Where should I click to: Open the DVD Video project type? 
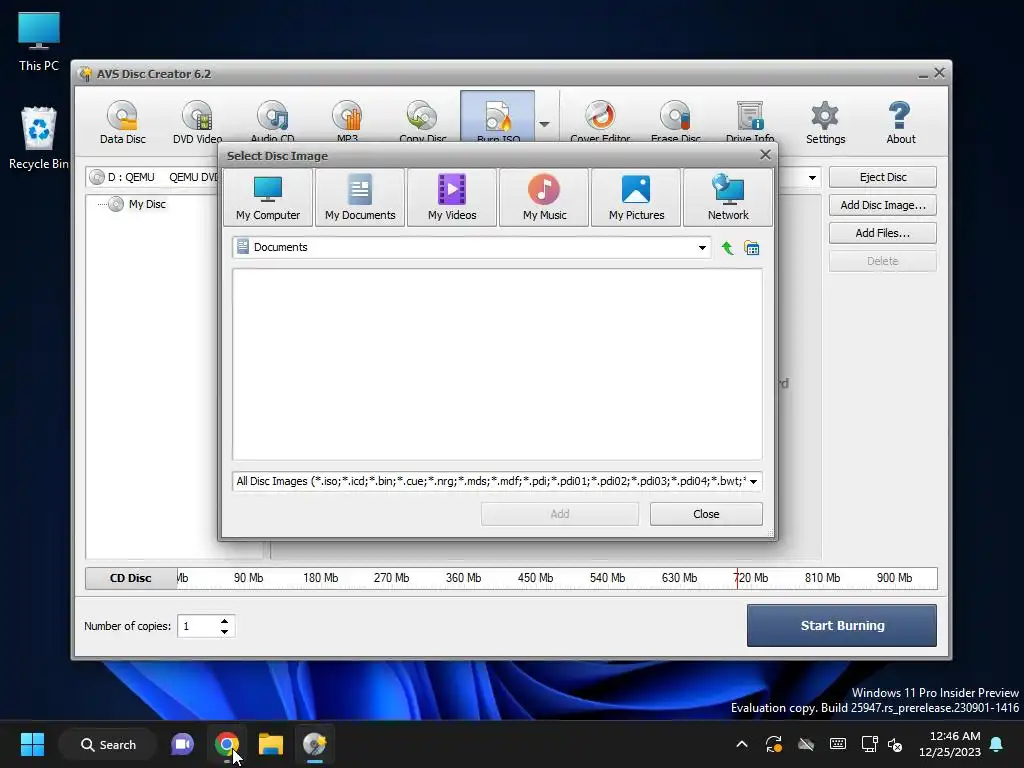(197, 122)
